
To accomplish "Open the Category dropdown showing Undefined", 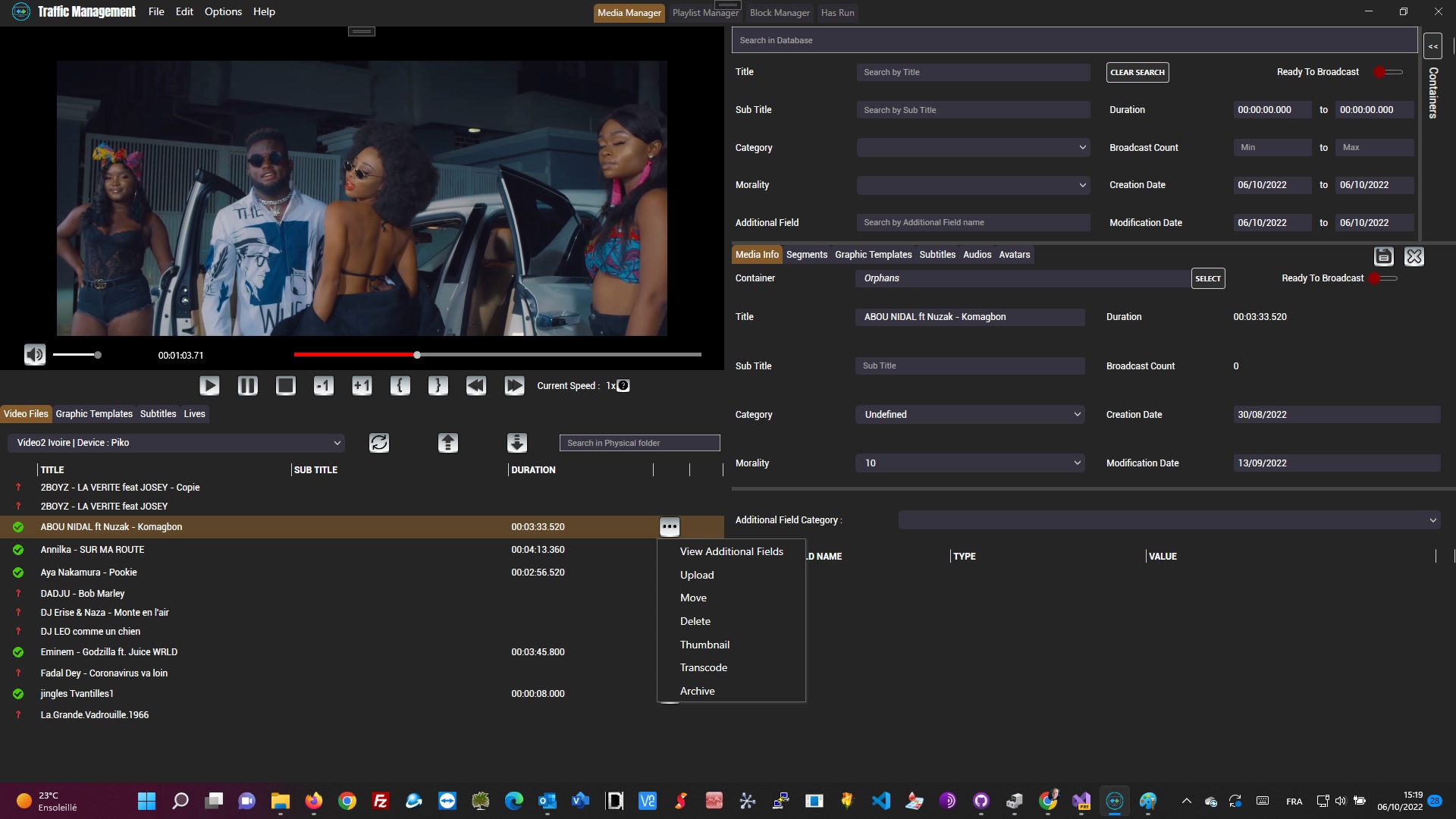I will [x=970, y=415].
